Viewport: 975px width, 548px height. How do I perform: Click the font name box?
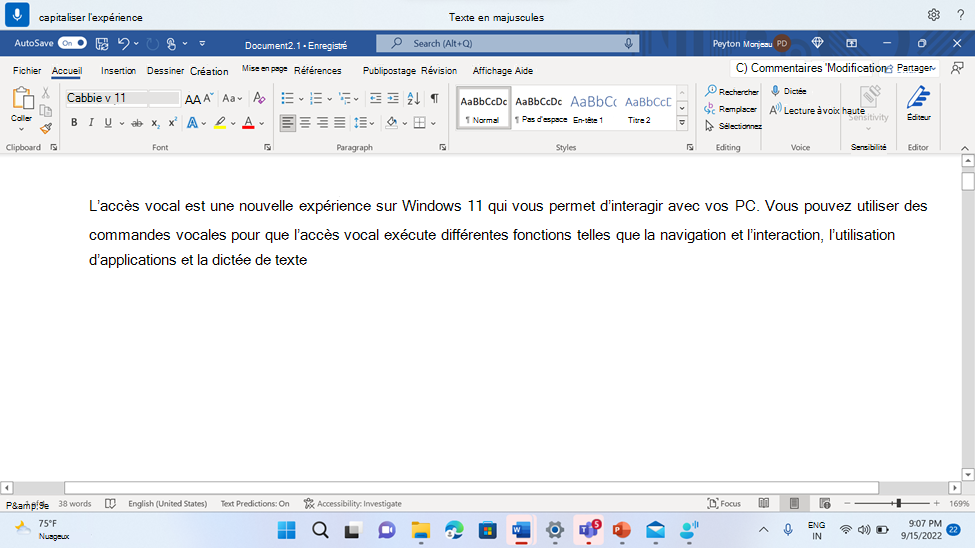click(106, 98)
